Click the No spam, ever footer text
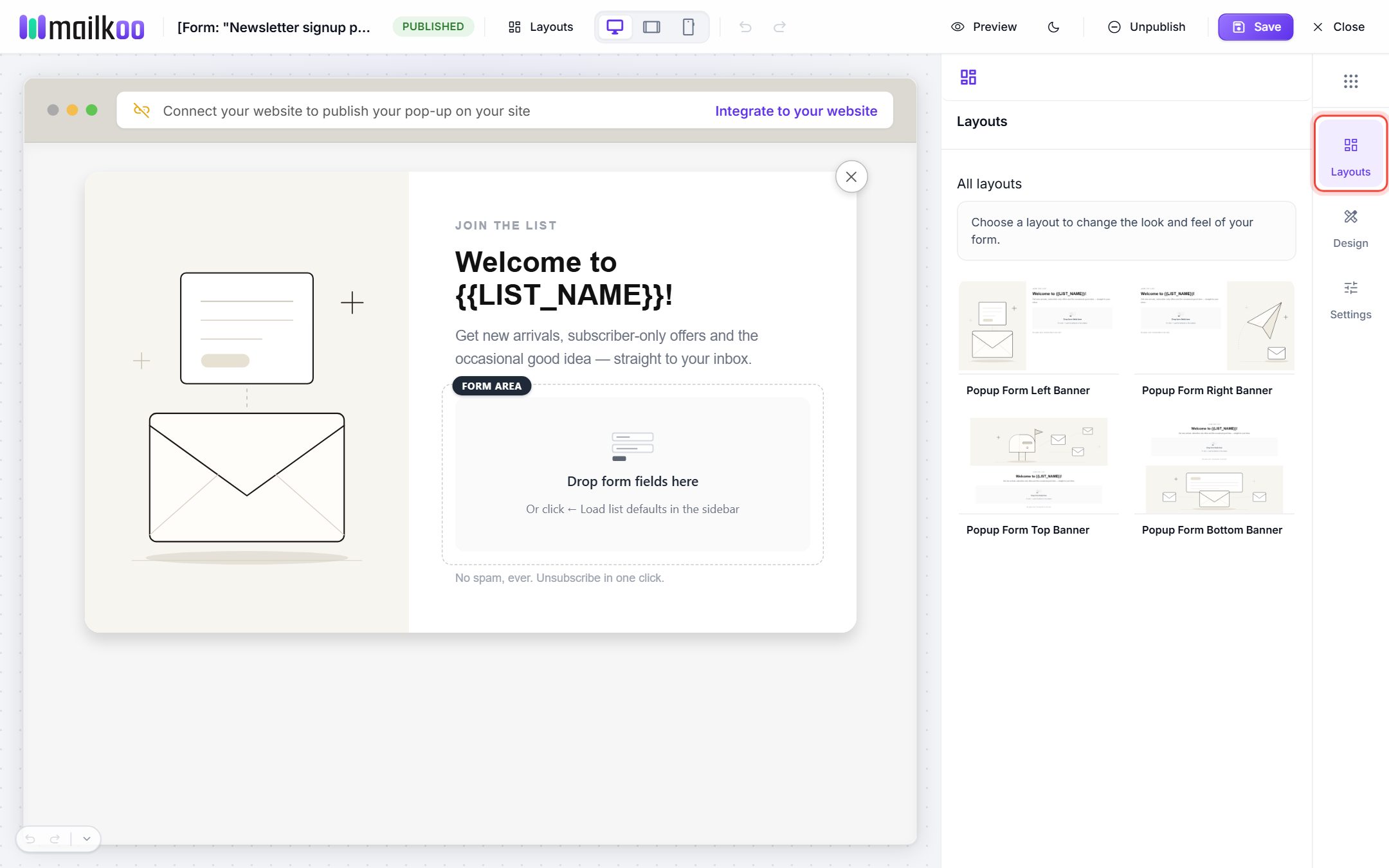This screenshot has width=1389, height=868. [x=559, y=578]
